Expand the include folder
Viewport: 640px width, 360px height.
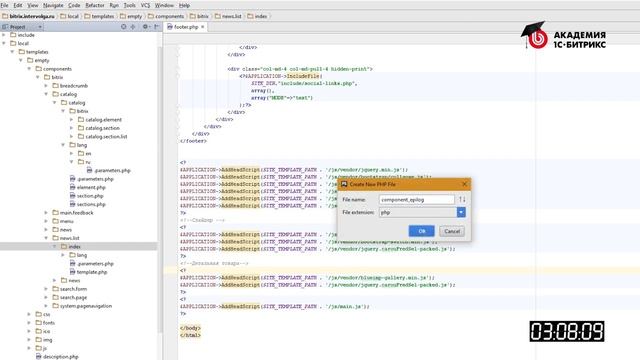click(4, 35)
